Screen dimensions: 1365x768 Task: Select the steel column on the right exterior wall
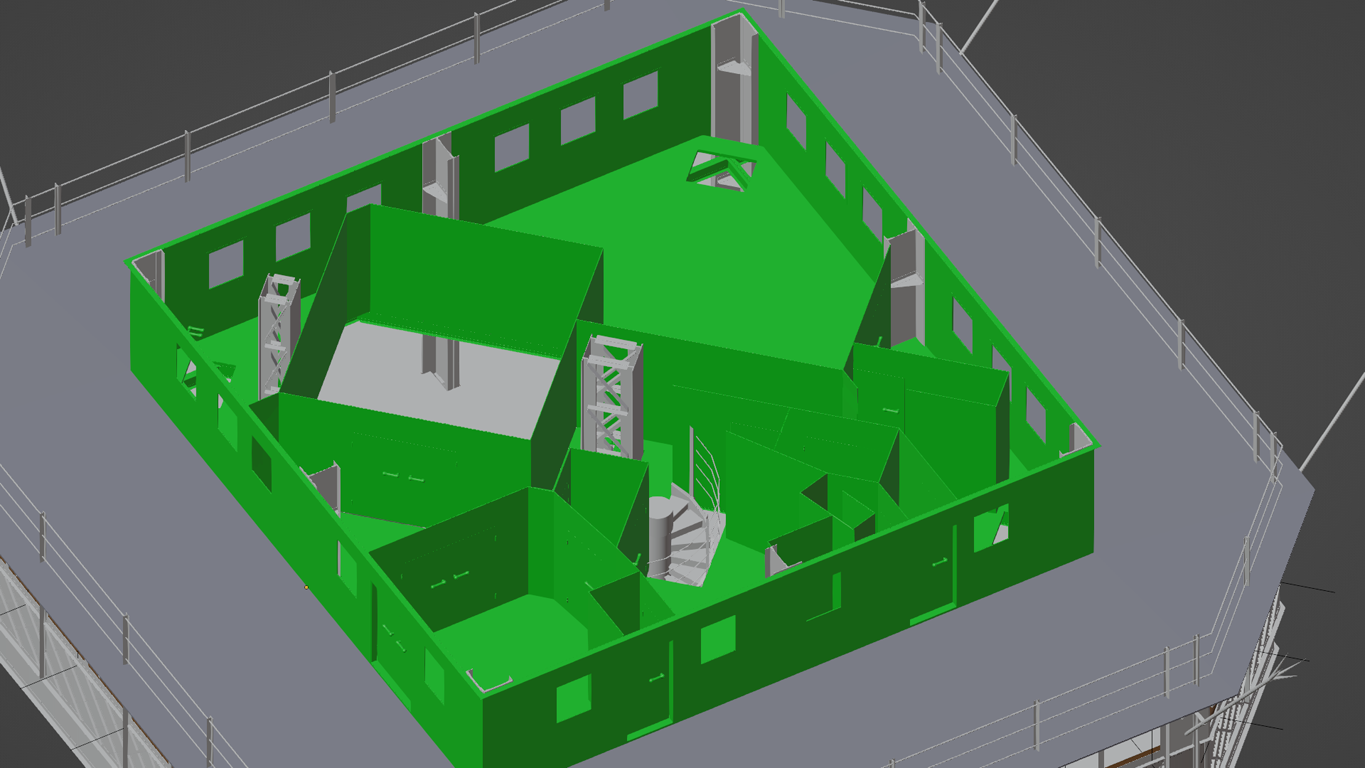904,284
